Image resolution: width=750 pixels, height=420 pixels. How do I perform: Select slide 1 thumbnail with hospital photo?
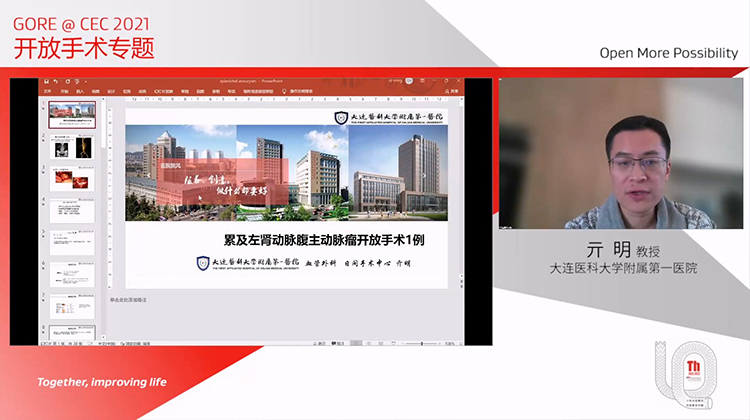point(72,115)
